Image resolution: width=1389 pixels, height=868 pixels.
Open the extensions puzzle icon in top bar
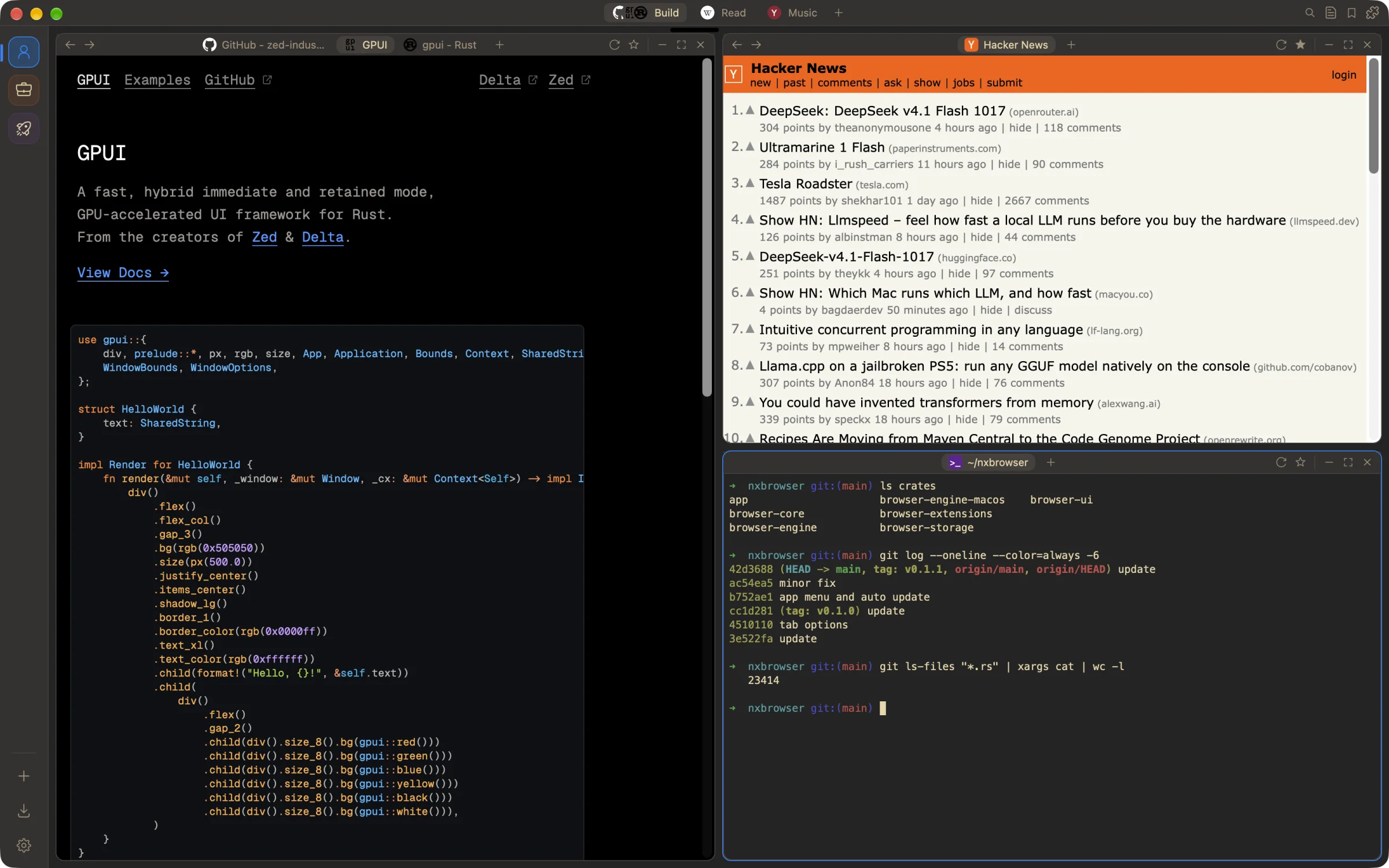(1372, 13)
